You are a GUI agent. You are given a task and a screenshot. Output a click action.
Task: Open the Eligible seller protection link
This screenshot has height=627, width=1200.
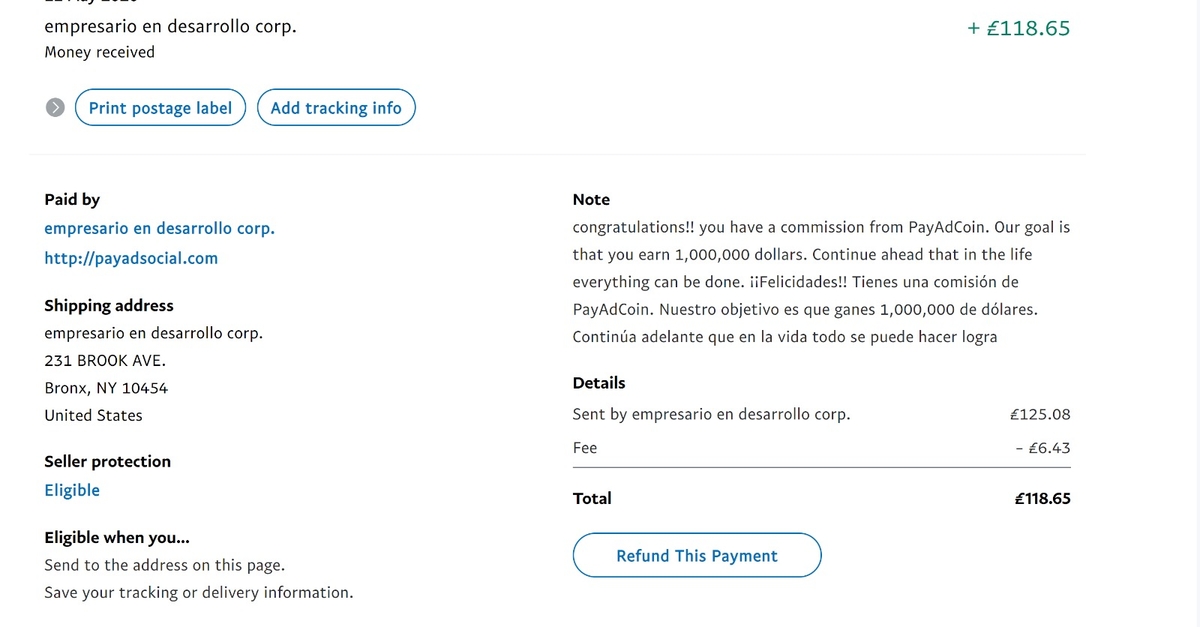(72, 490)
